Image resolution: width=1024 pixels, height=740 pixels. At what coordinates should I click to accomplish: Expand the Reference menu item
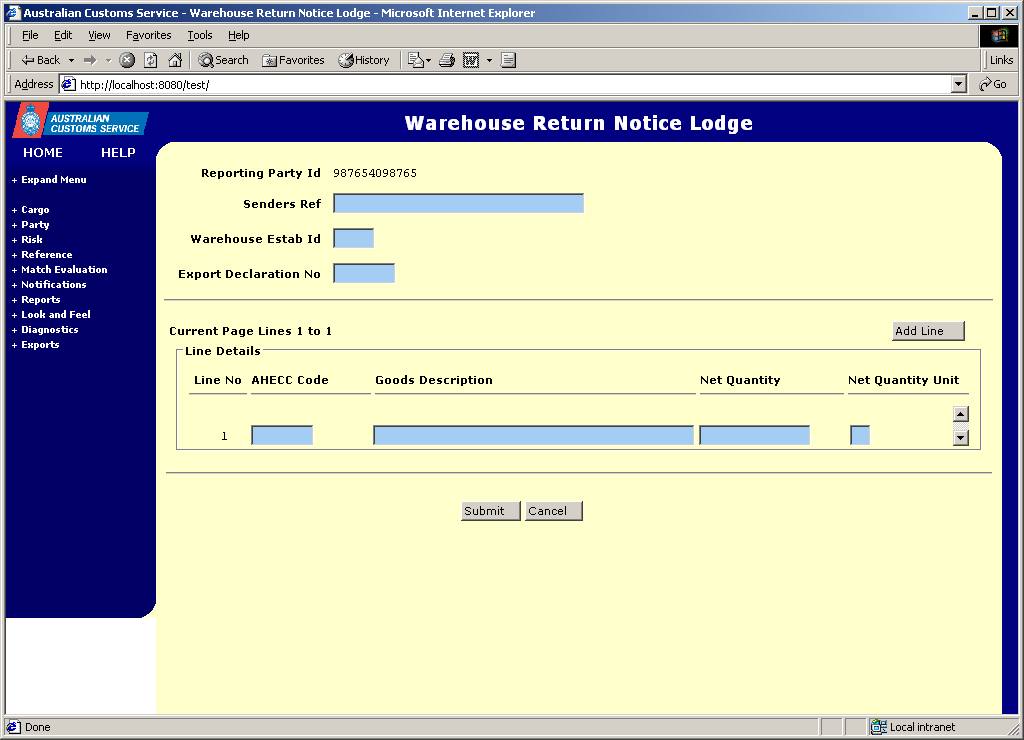tap(42, 255)
